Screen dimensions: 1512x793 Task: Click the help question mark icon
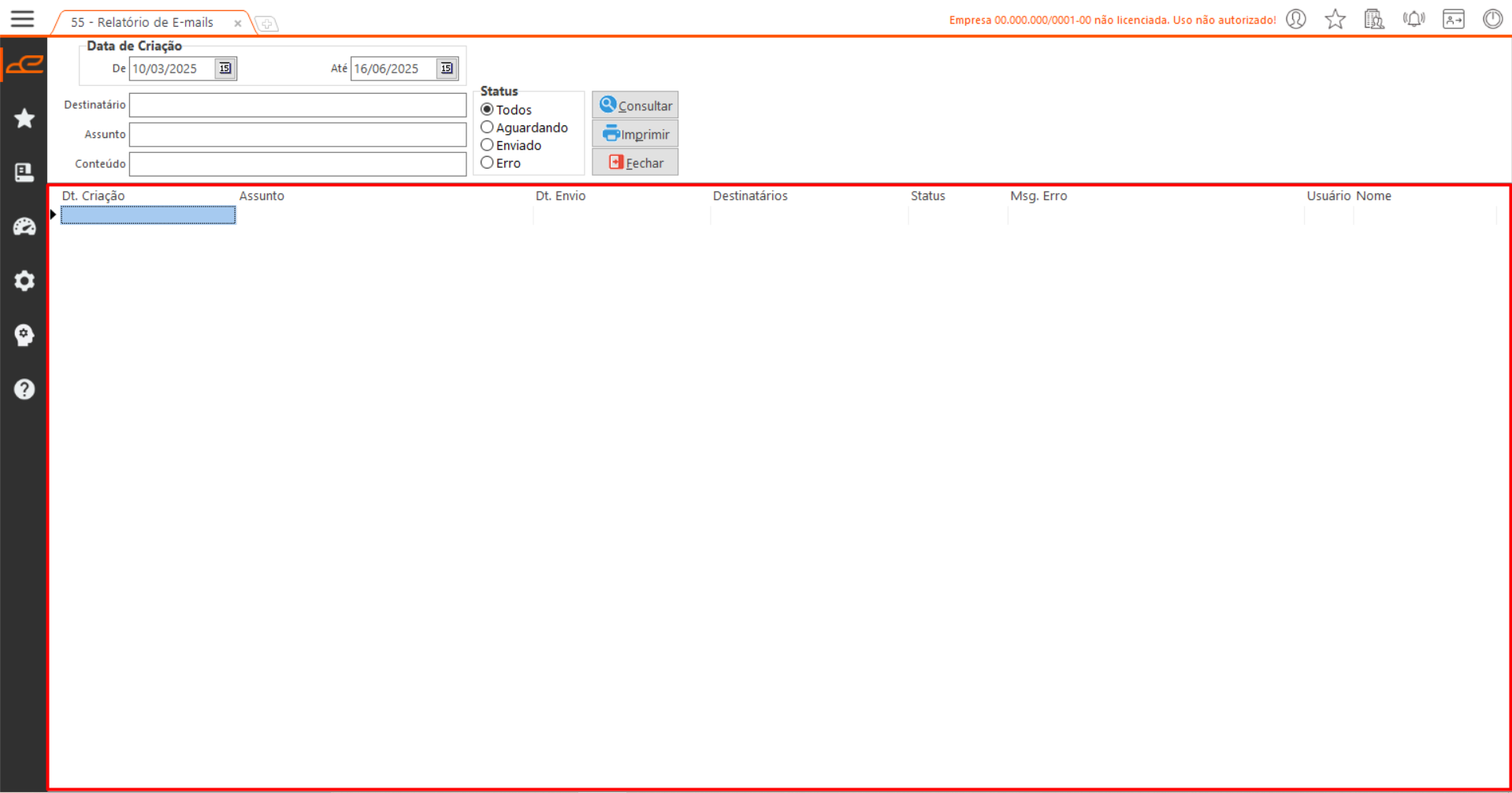click(x=24, y=389)
